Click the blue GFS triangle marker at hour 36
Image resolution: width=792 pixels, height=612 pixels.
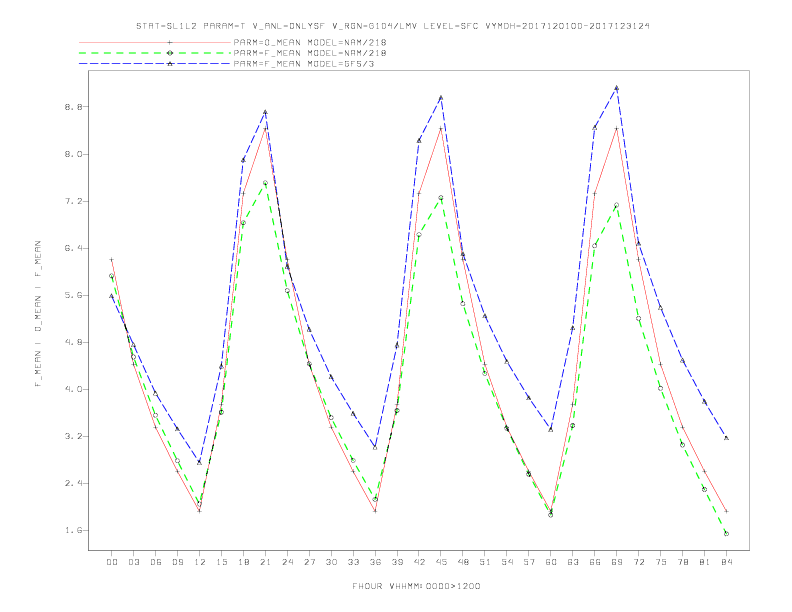coord(375,447)
